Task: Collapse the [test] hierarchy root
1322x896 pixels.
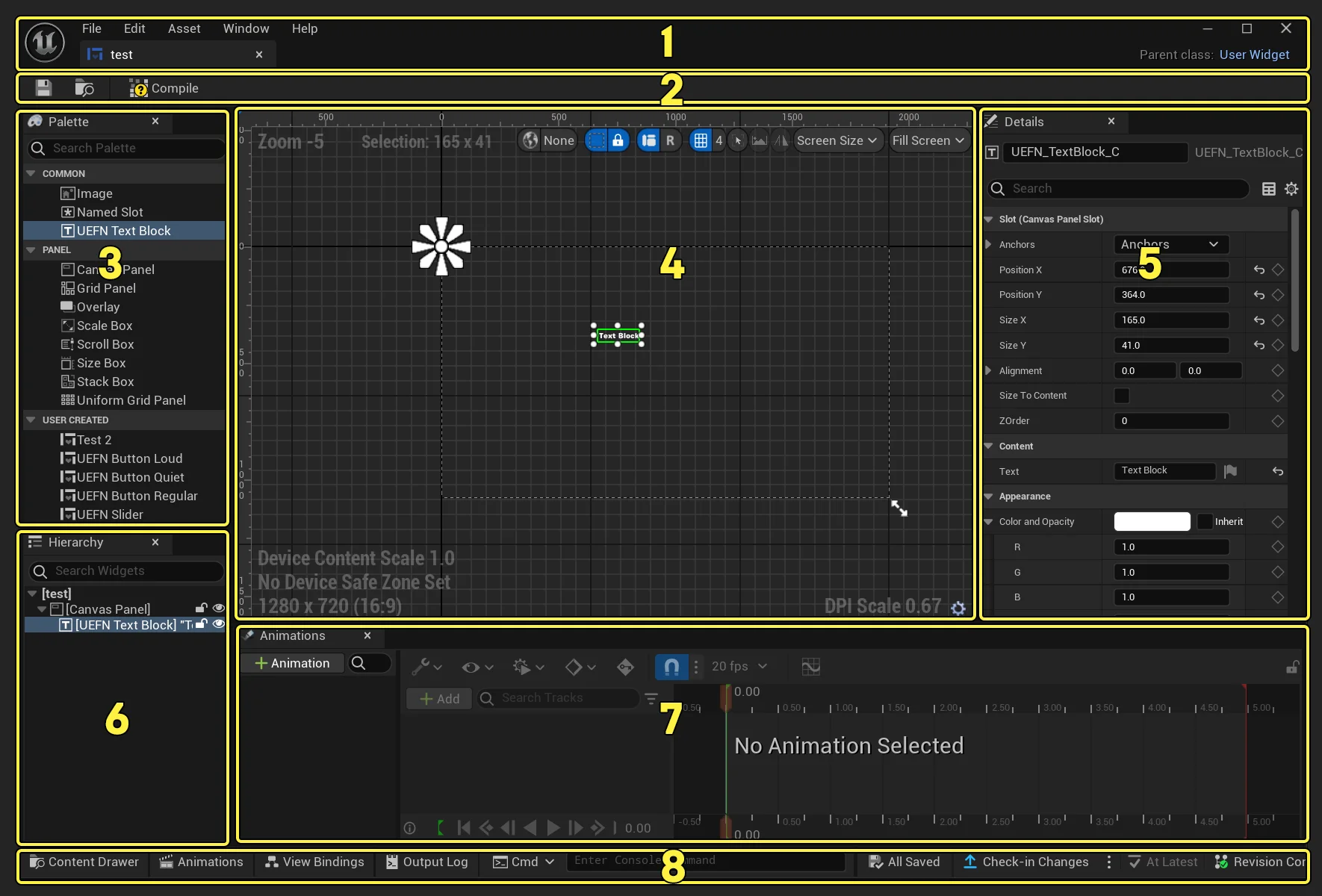Action: tap(32, 594)
